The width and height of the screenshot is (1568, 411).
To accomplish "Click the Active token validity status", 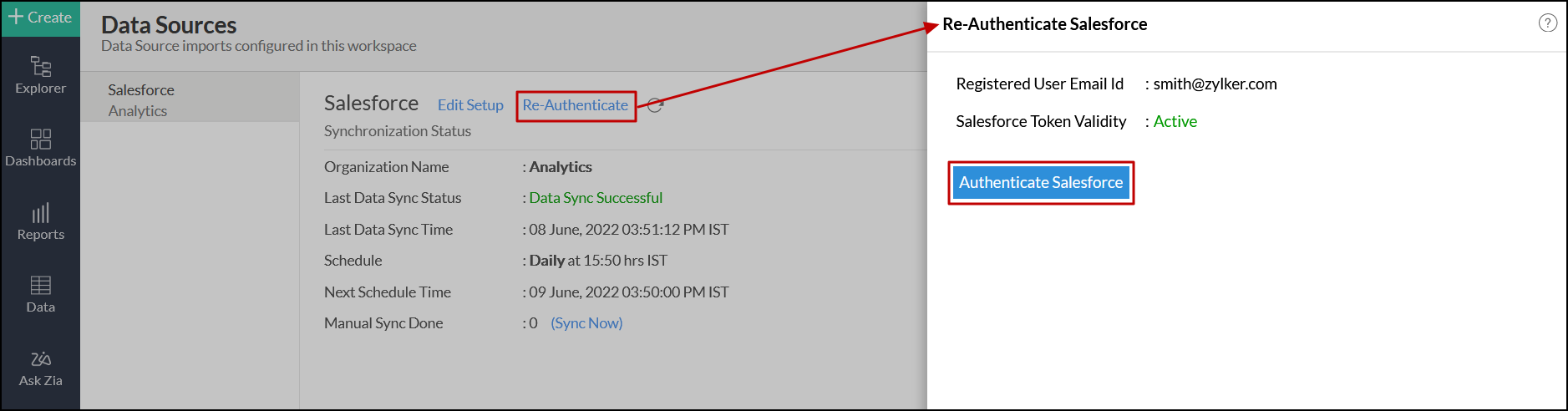I will (1175, 122).
